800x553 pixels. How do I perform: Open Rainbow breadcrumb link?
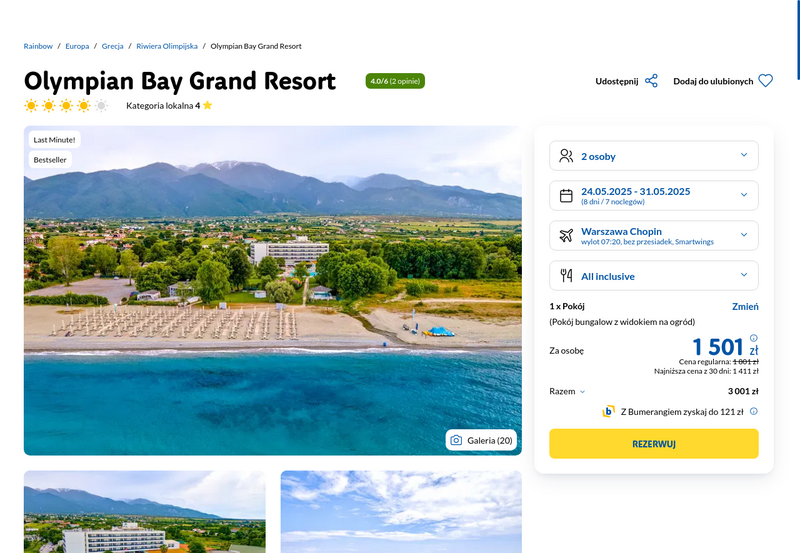(38, 46)
